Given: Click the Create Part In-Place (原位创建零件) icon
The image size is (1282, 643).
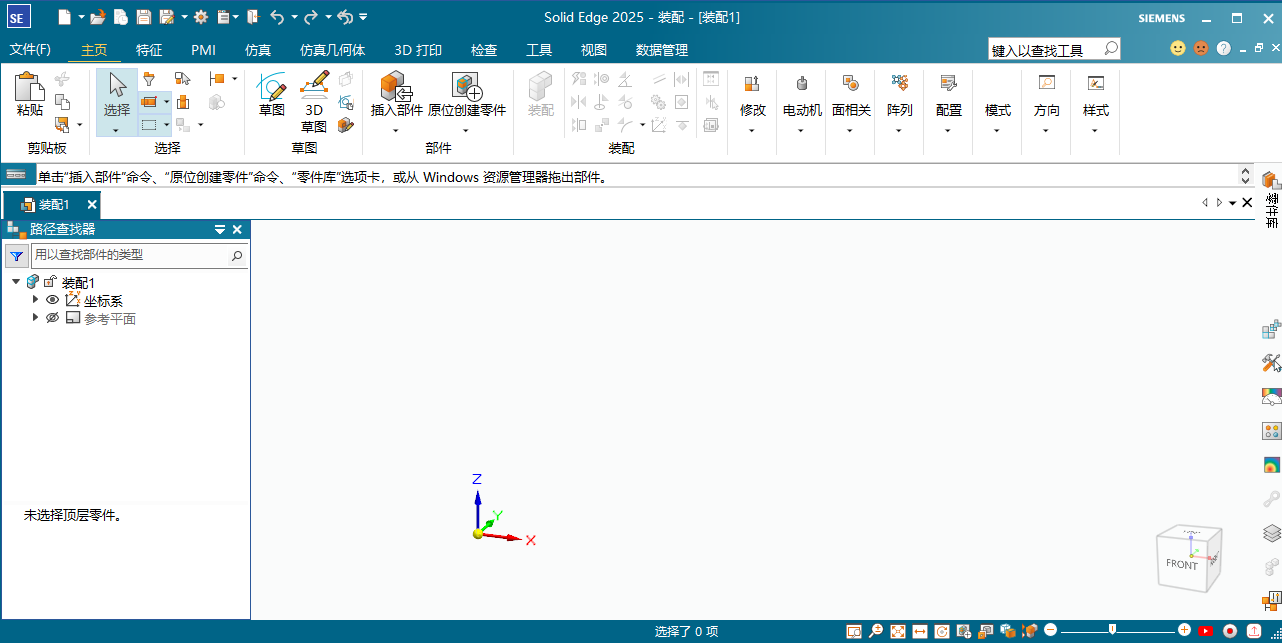Looking at the screenshot, I should pyautogui.click(x=467, y=86).
